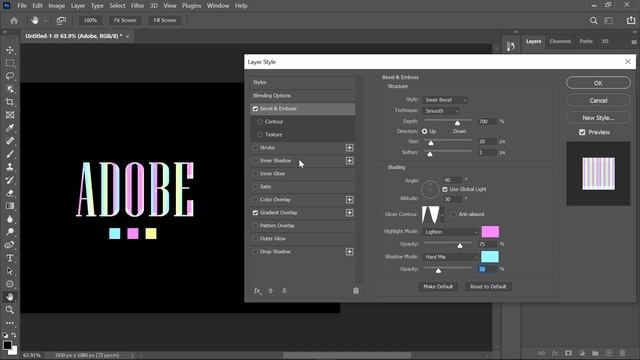Select the Clone Stamp tool

10,167
